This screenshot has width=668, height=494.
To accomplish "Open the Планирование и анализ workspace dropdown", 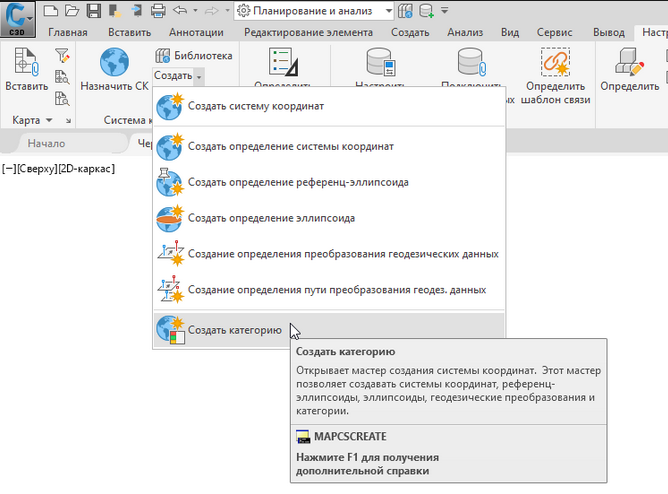I will (314, 11).
